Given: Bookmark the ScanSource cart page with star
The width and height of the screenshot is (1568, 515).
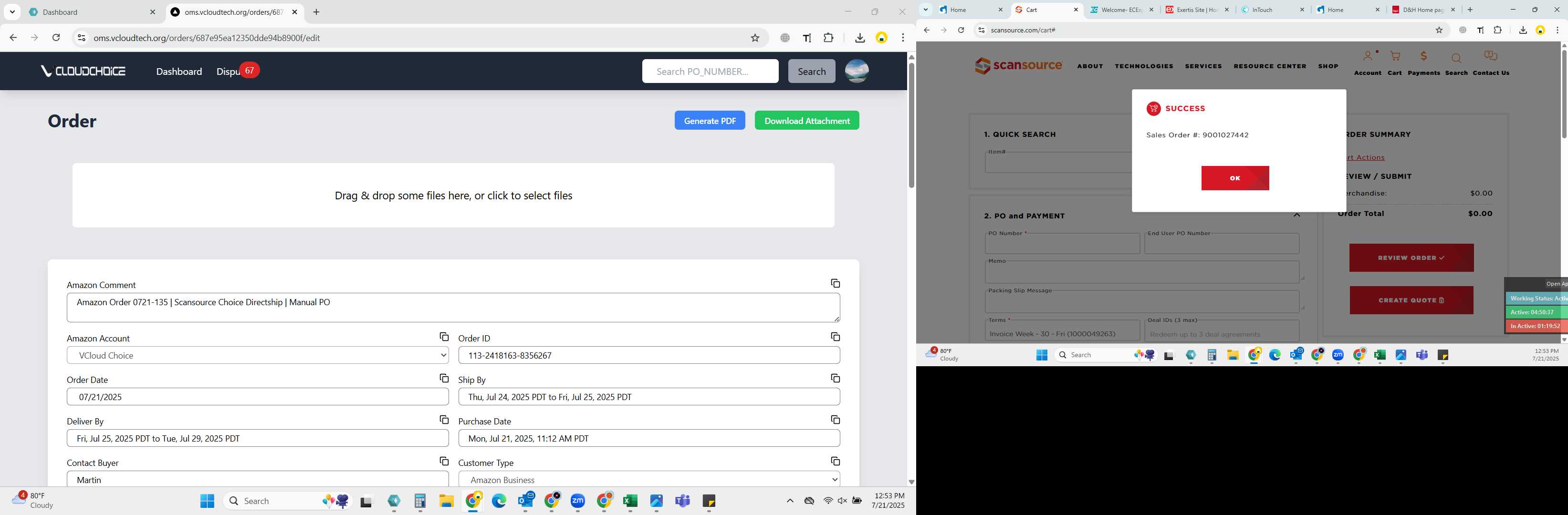Looking at the screenshot, I should pos(1439,30).
